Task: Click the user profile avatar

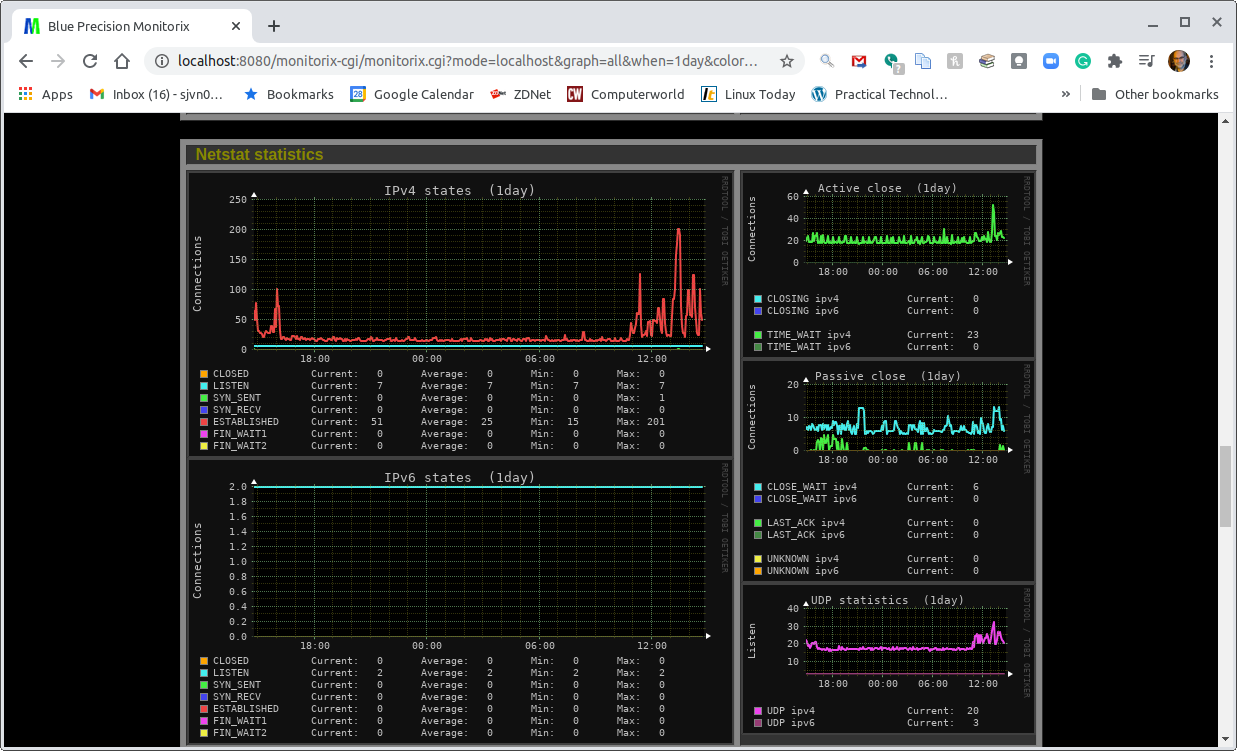Action: [x=1179, y=61]
